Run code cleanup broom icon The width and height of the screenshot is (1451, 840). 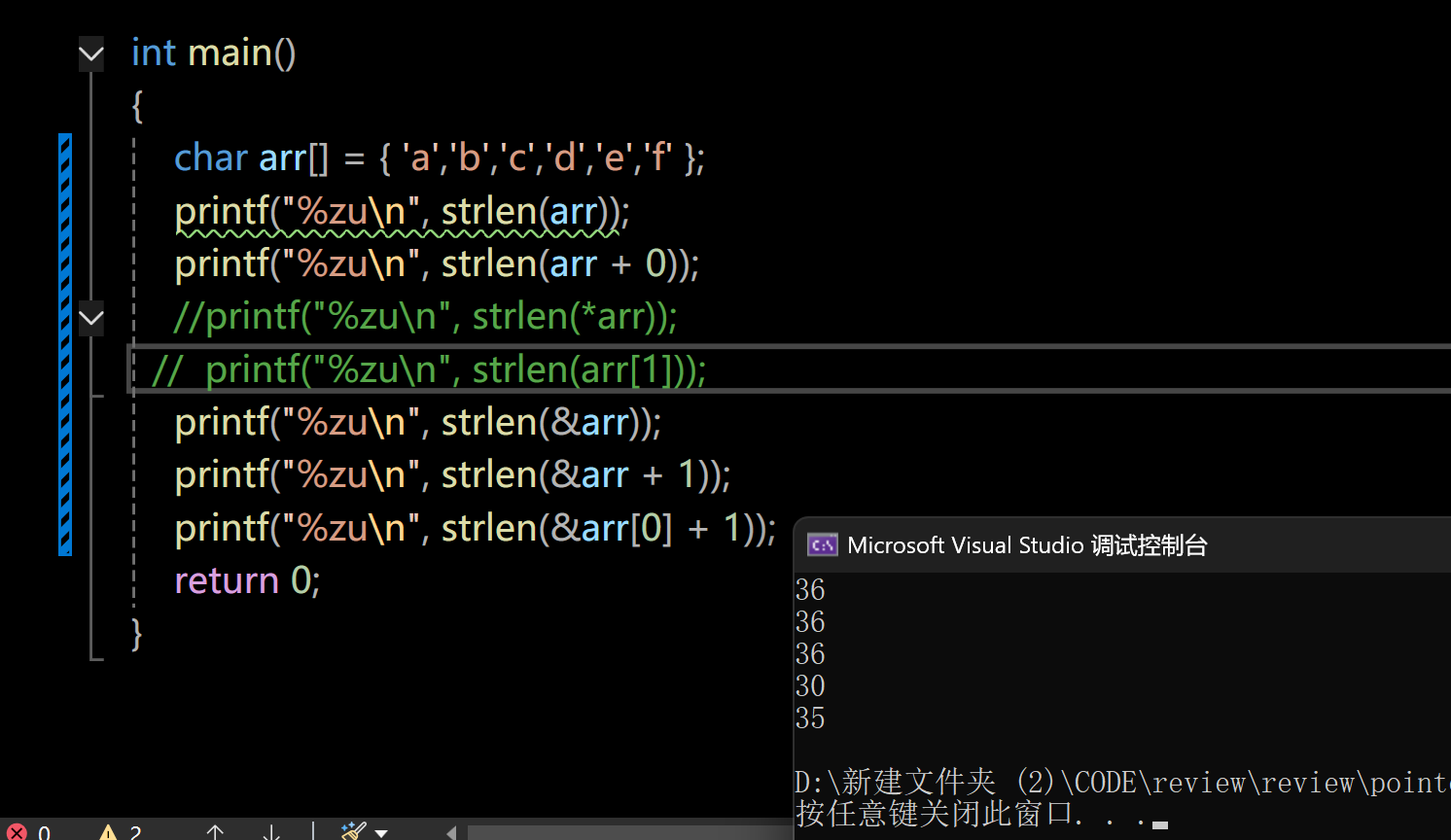point(353,831)
